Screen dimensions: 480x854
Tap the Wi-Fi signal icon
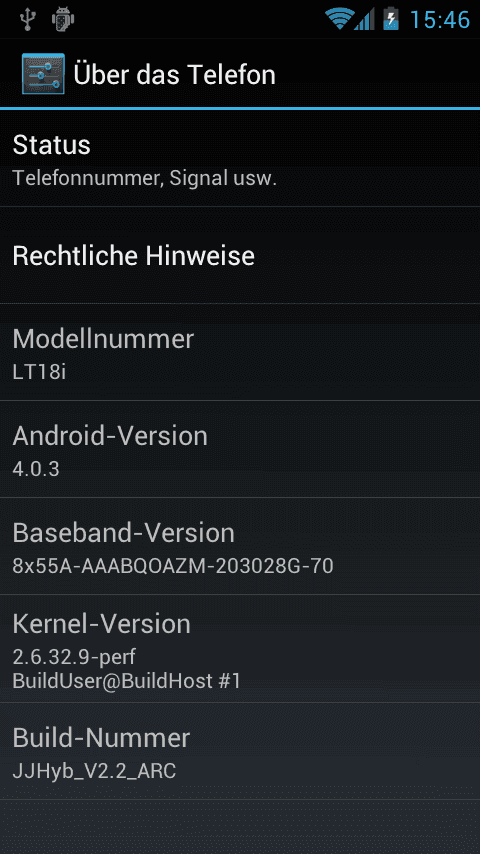click(339, 19)
